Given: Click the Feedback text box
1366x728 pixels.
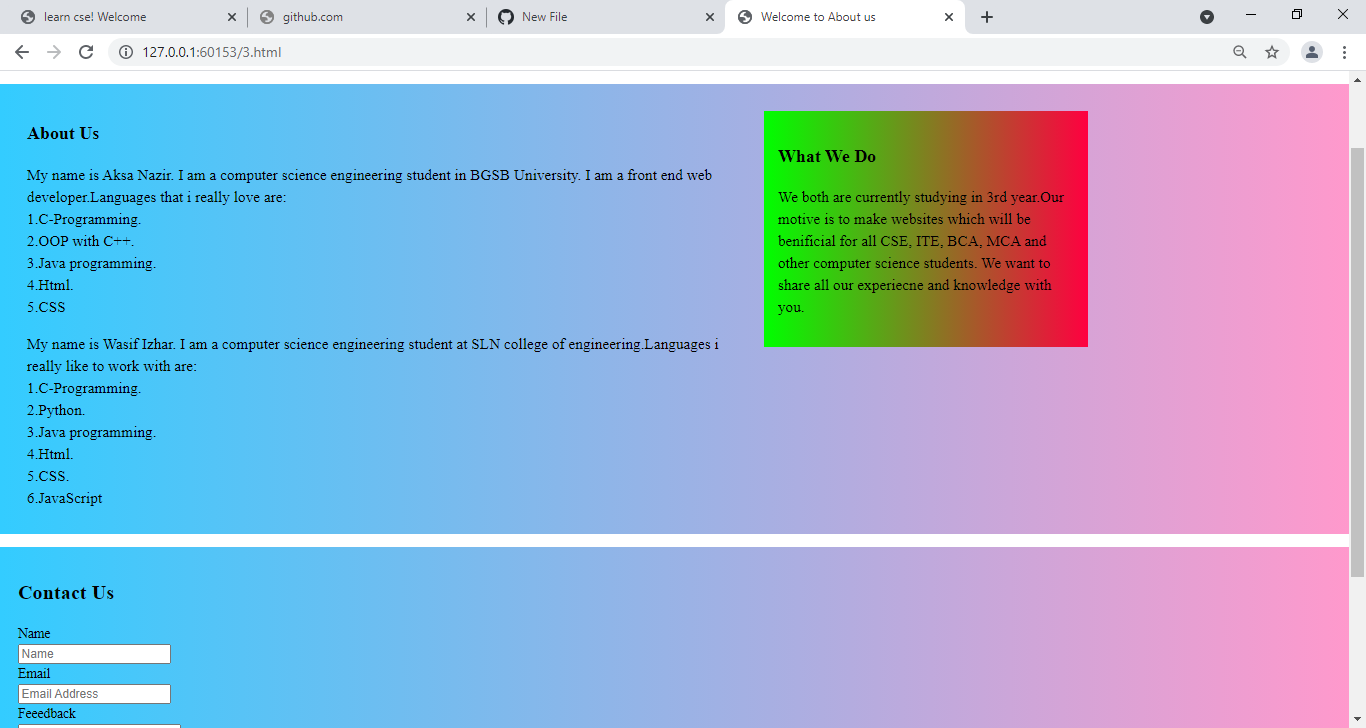Looking at the screenshot, I should [x=97, y=725].
